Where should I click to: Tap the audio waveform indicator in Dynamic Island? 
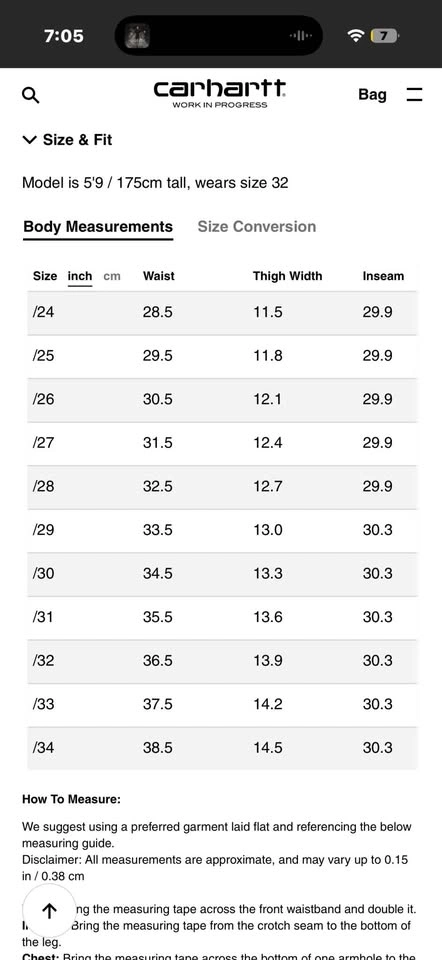301,36
